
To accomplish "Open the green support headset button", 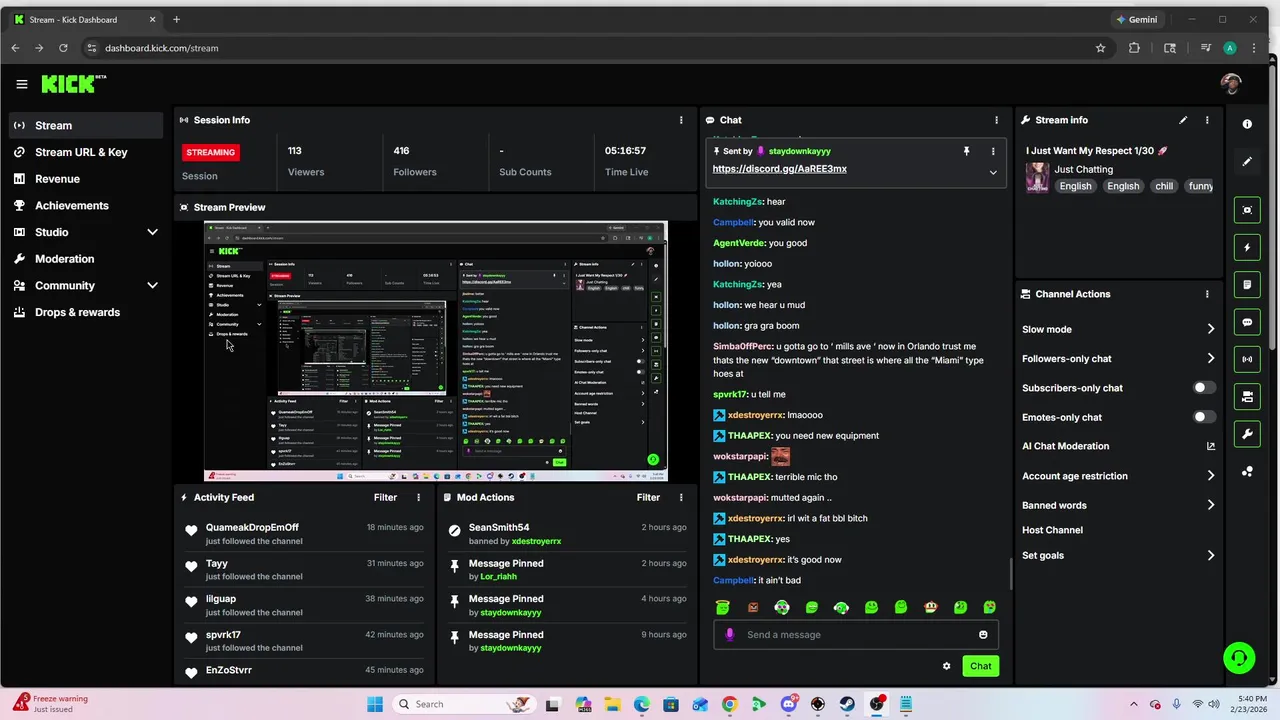I will click(1239, 657).
